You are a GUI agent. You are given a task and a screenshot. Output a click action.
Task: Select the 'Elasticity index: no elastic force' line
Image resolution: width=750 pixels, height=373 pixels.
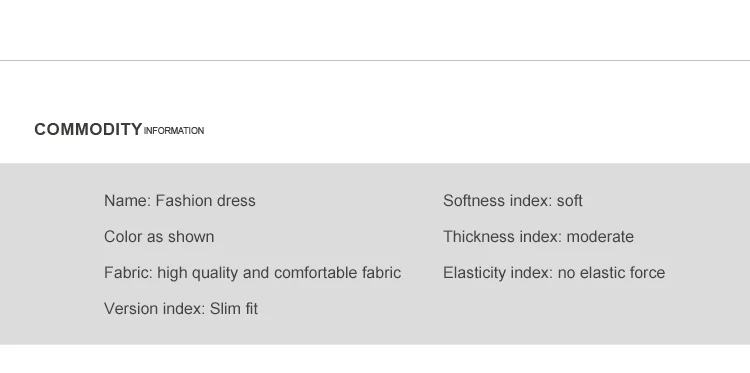pos(554,273)
